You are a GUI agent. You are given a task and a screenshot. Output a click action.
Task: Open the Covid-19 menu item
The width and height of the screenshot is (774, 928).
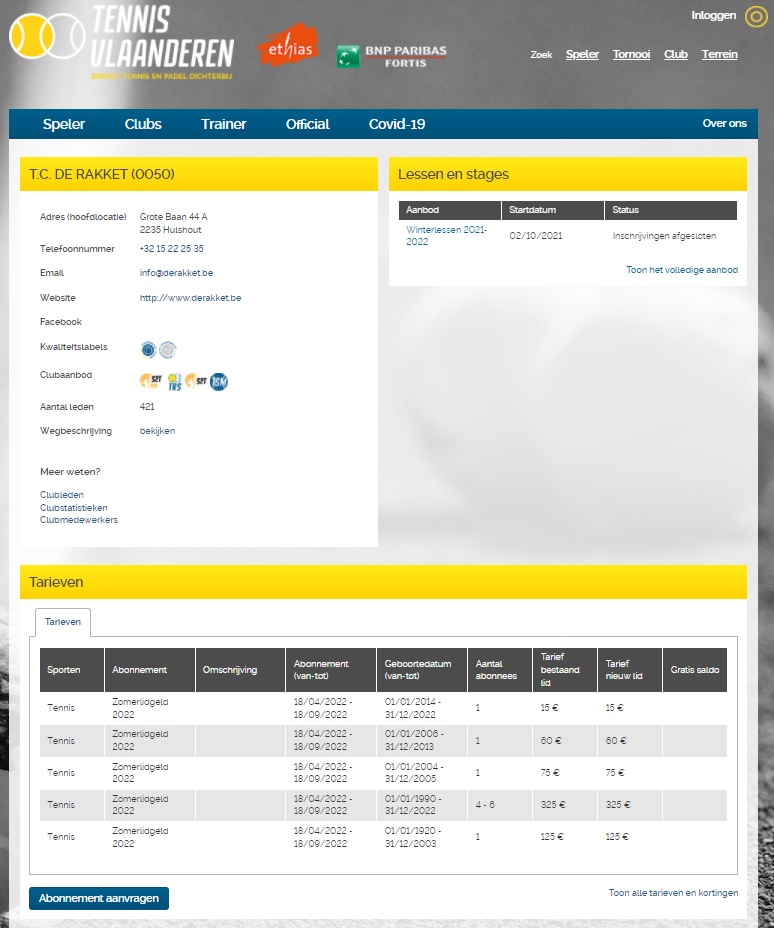click(x=397, y=124)
